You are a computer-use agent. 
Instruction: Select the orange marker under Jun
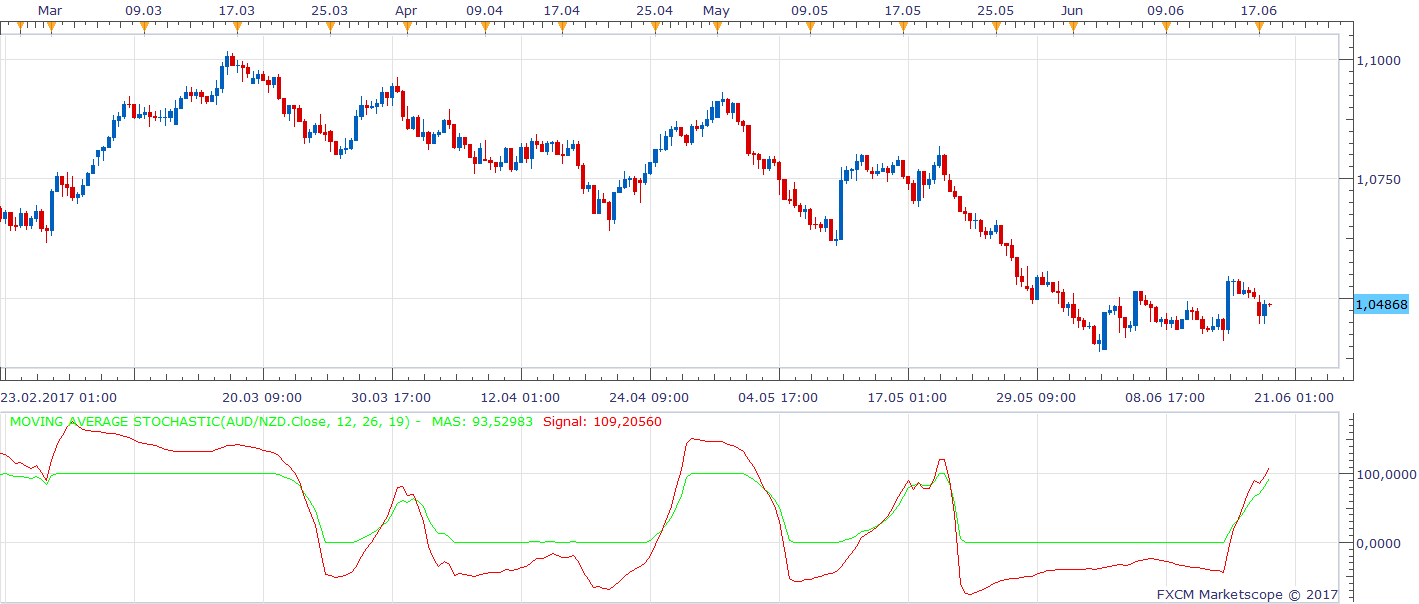pyautogui.click(x=1073, y=27)
